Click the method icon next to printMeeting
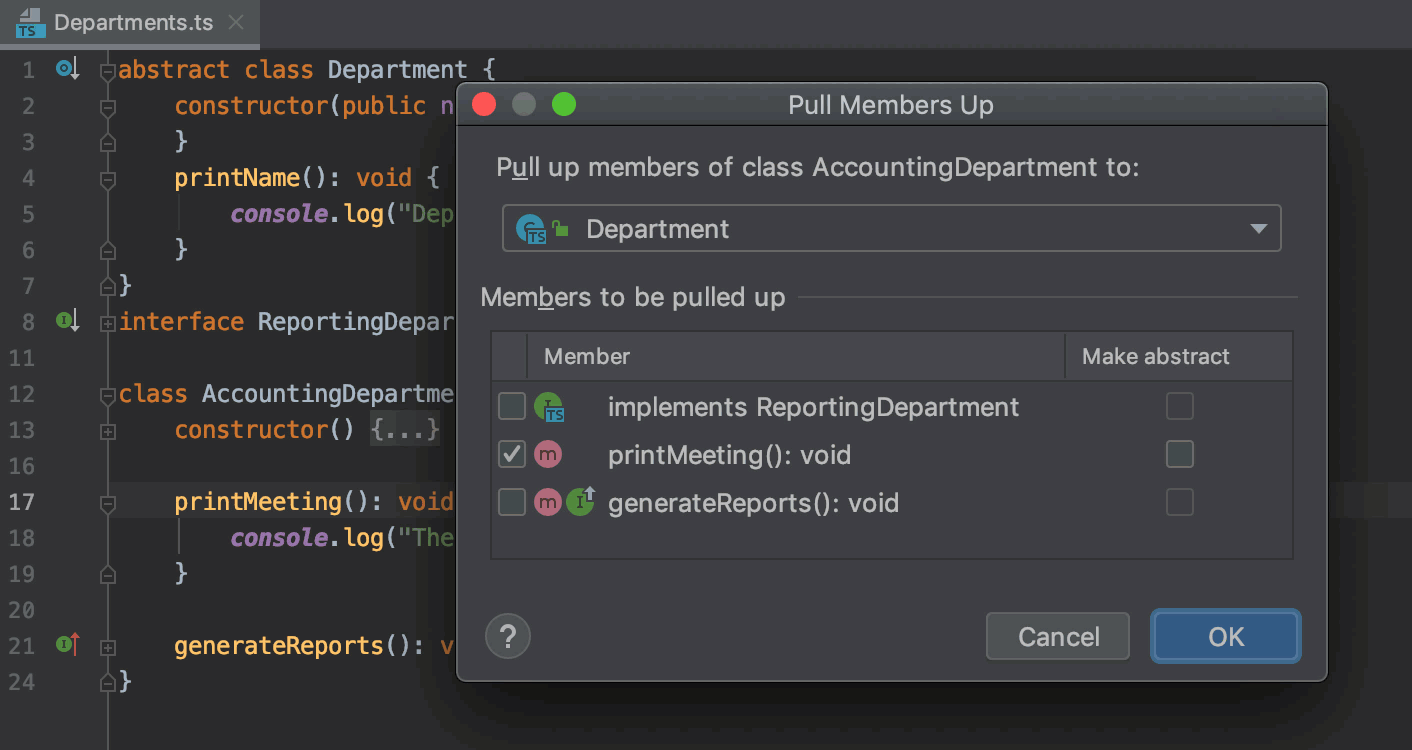This screenshot has width=1412, height=750. click(x=548, y=455)
